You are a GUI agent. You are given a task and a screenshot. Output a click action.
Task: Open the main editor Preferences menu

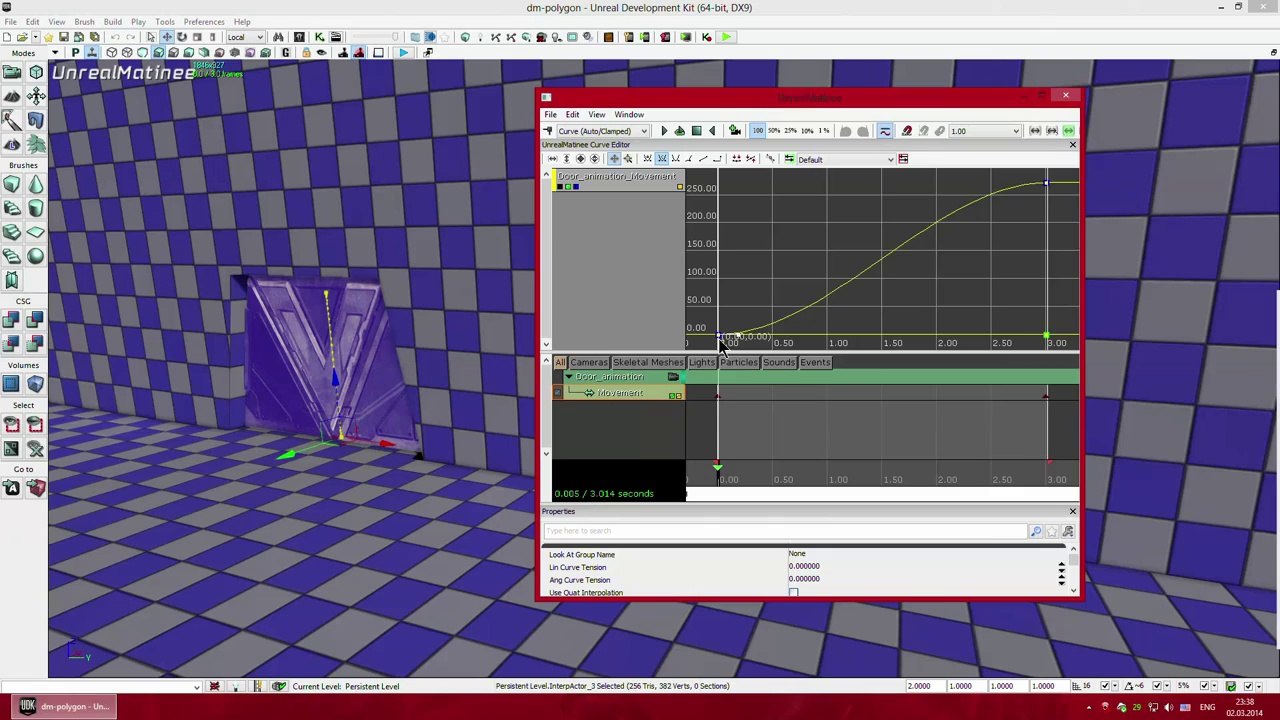pyautogui.click(x=204, y=22)
